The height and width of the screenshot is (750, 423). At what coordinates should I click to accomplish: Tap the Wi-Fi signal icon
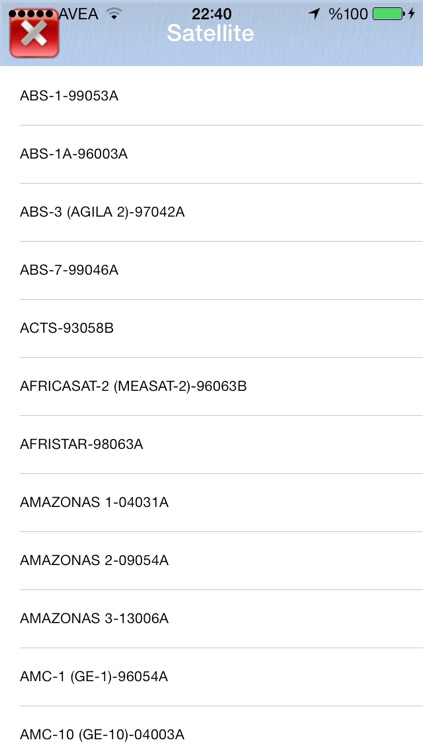coord(113,14)
